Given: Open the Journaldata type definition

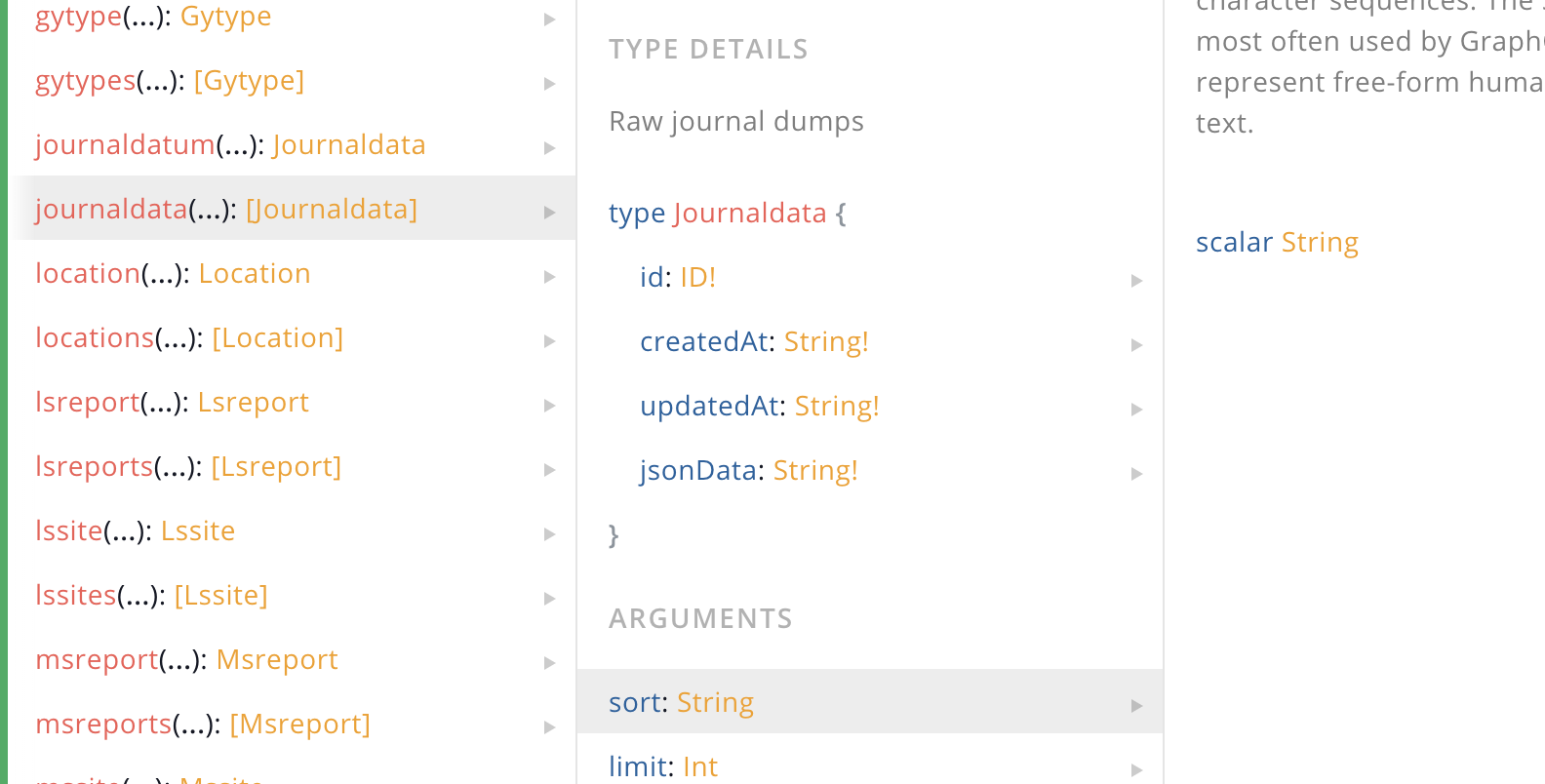Looking at the screenshot, I should 751,213.
